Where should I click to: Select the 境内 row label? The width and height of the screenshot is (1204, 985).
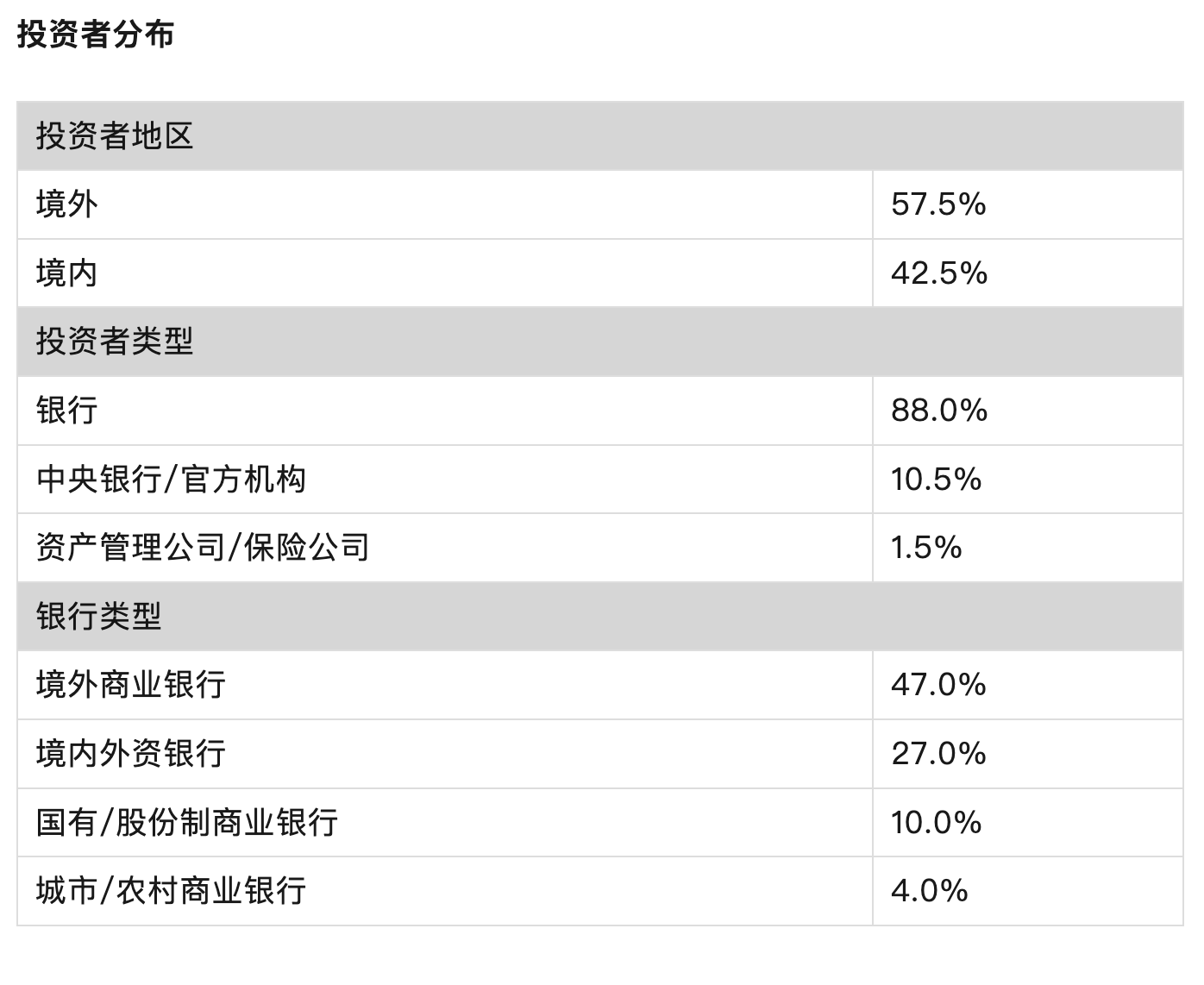67,273
